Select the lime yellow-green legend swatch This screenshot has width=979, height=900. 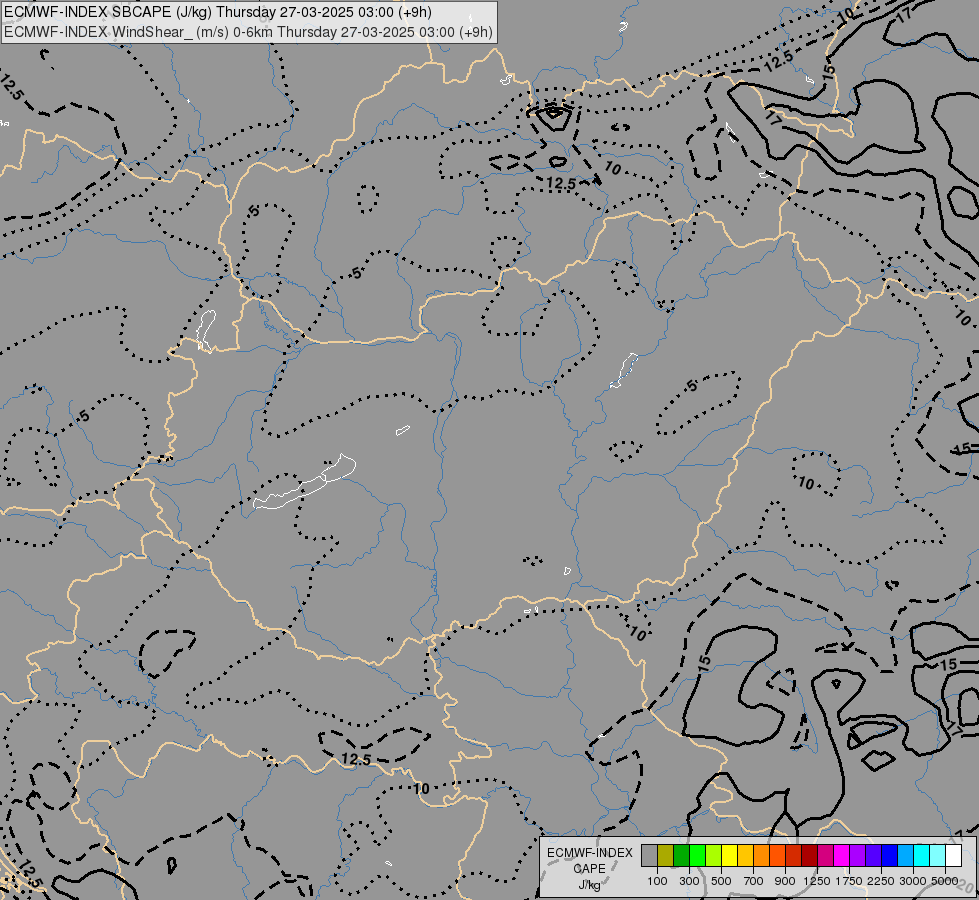coord(714,855)
